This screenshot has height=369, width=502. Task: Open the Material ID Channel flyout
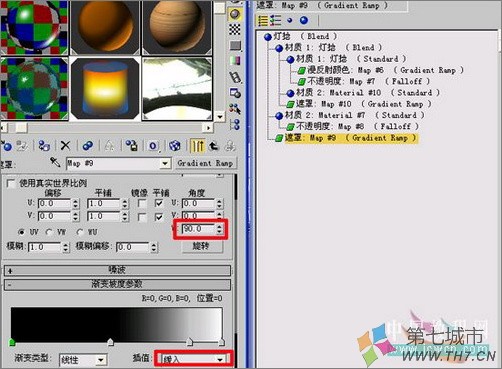click(153, 146)
